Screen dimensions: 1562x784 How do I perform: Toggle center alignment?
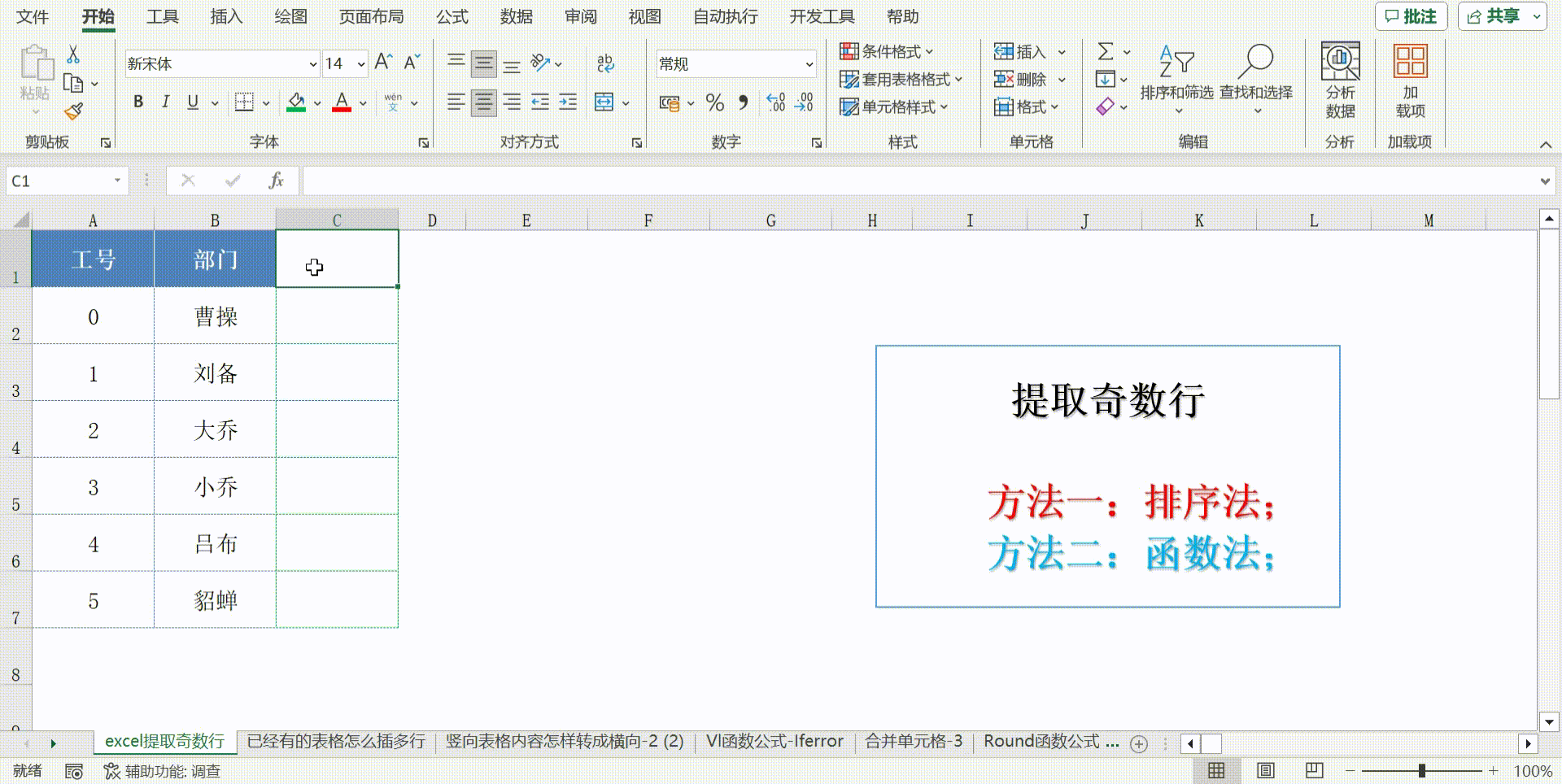point(483,104)
